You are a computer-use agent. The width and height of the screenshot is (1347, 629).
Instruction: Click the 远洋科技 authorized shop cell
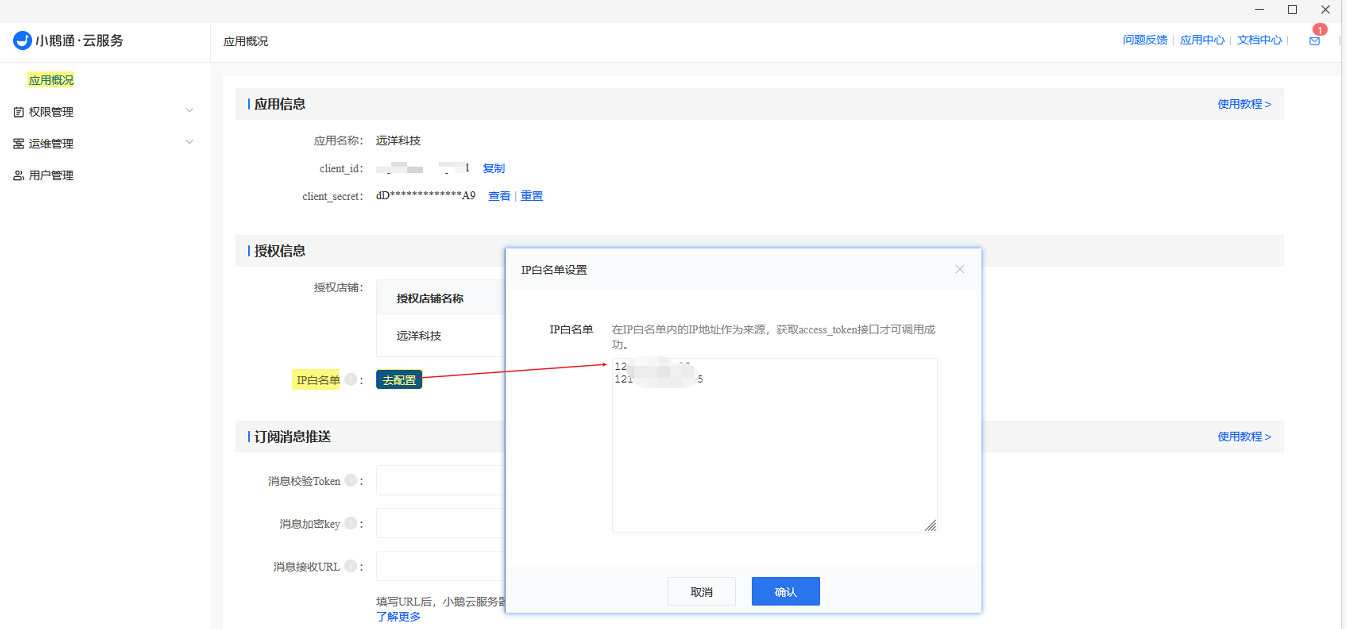tap(419, 336)
